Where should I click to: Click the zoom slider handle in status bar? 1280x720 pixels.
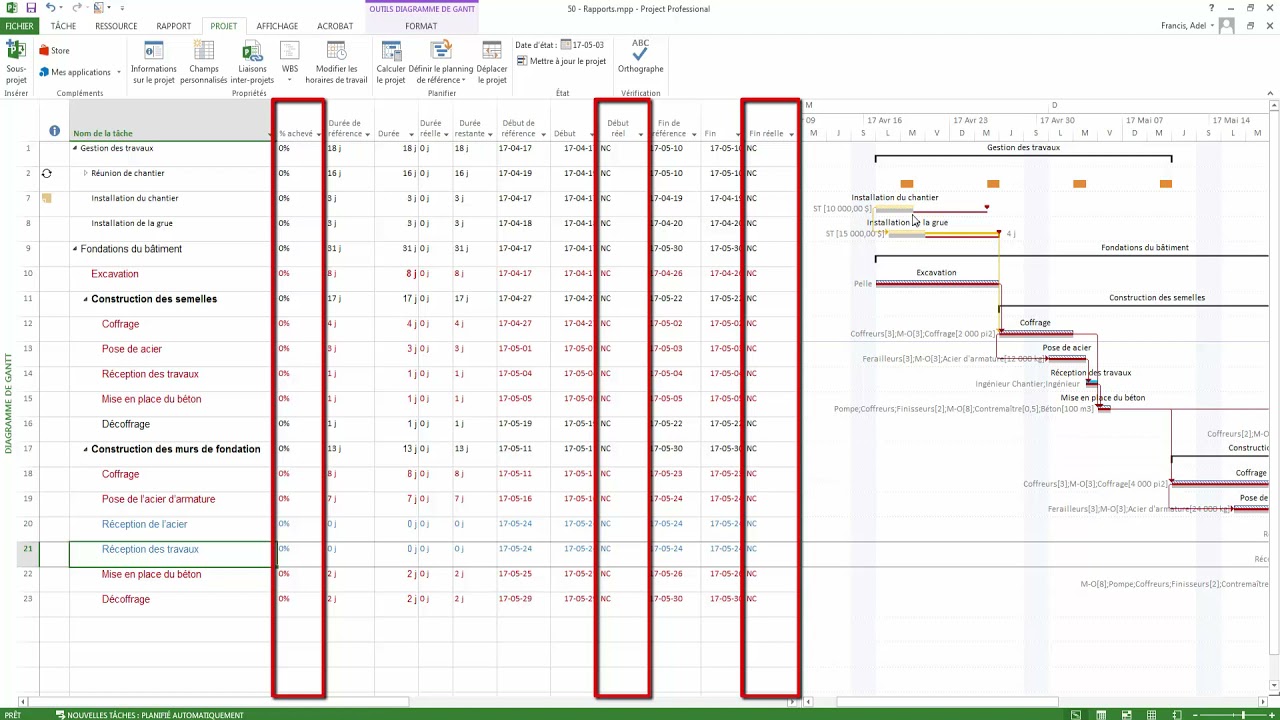(1244, 714)
